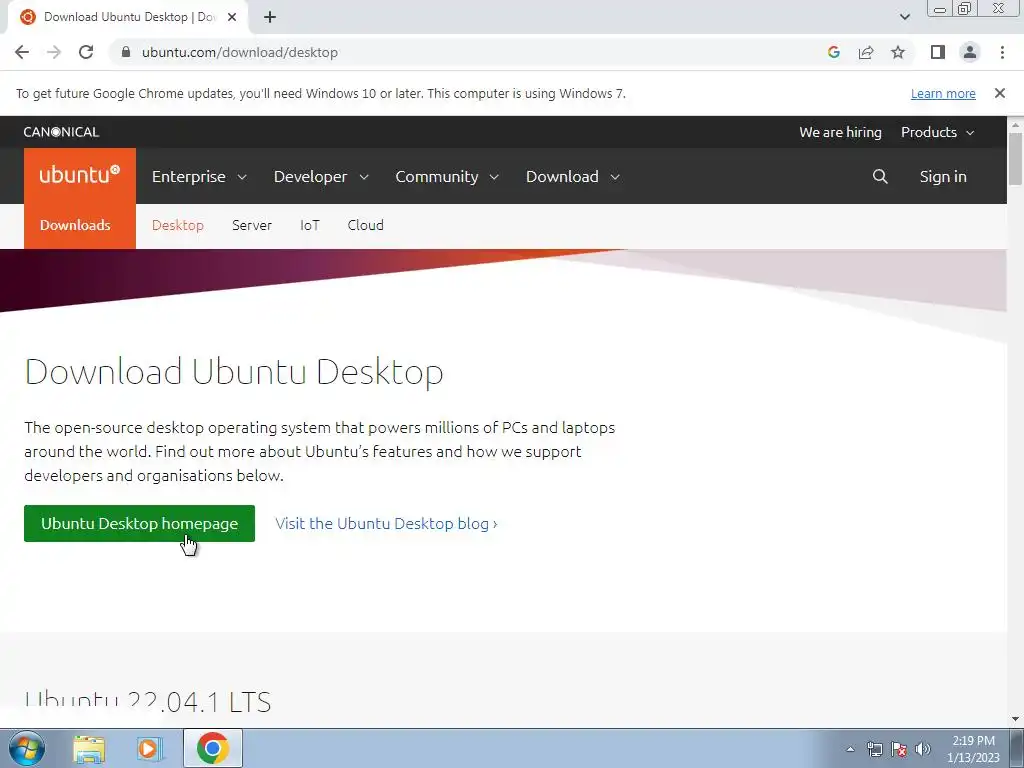Open a new tab with plus icon

[x=270, y=17]
